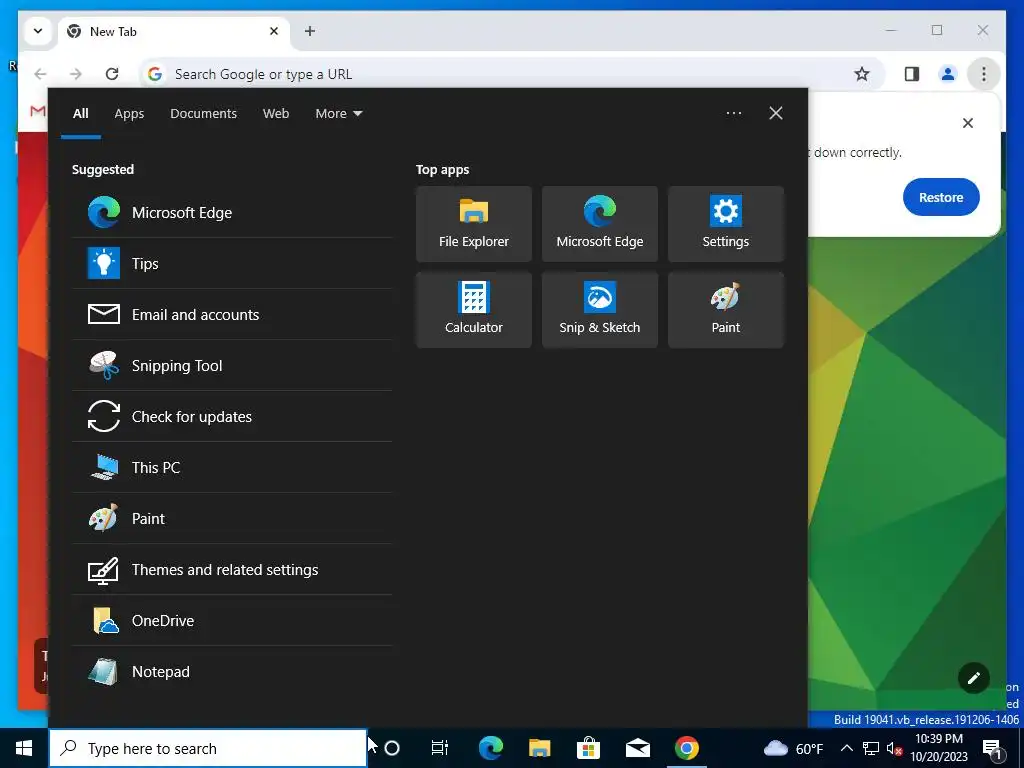Click the Cortana circle on taskbar
The width and height of the screenshot is (1024, 768).
pos(392,748)
